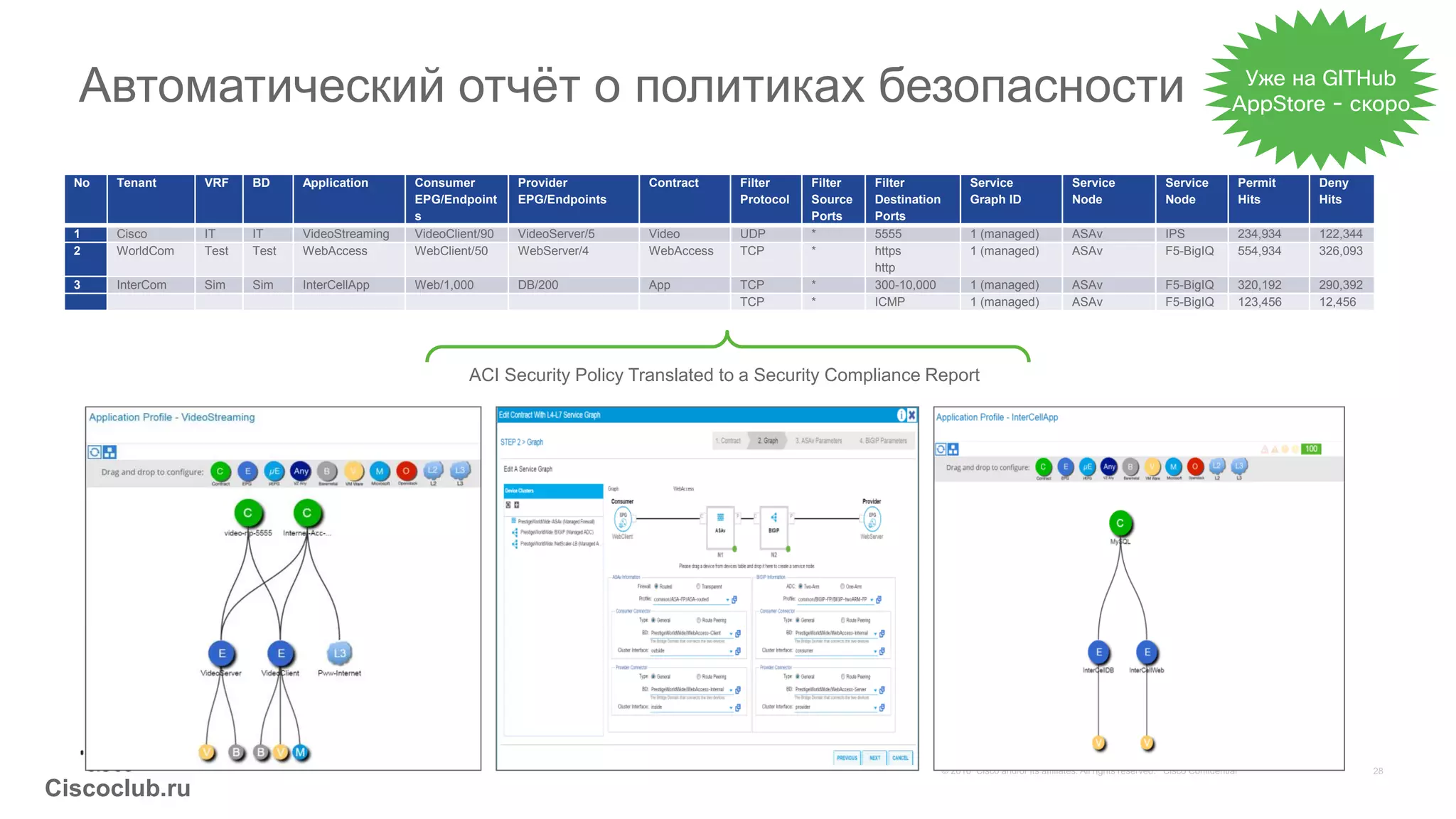Select Transparent firewall radio button
This screenshot has width=1456, height=819.
click(698, 587)
